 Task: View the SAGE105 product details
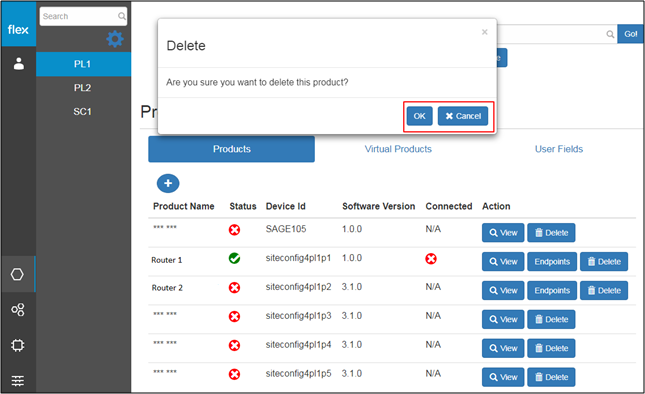tap(503, 233)
